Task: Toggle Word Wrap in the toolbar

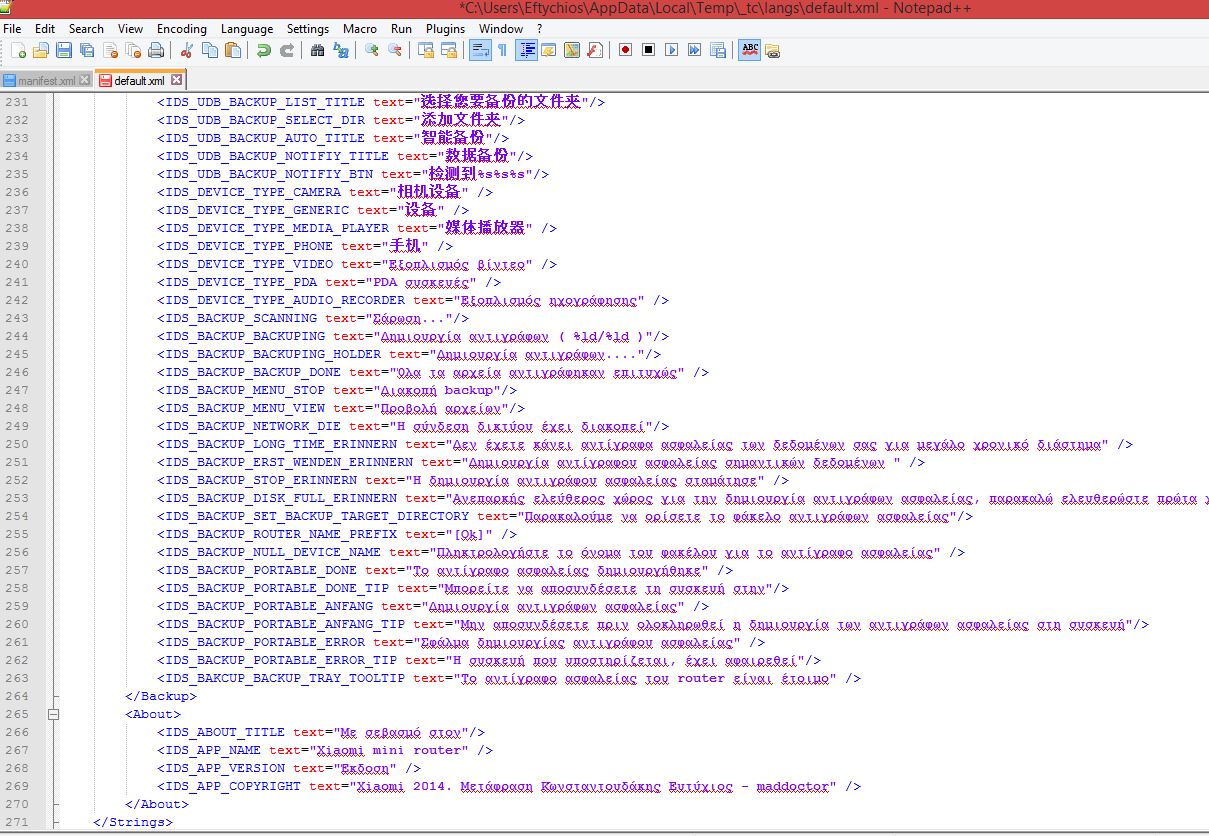Action: click(x=479, y=50)
